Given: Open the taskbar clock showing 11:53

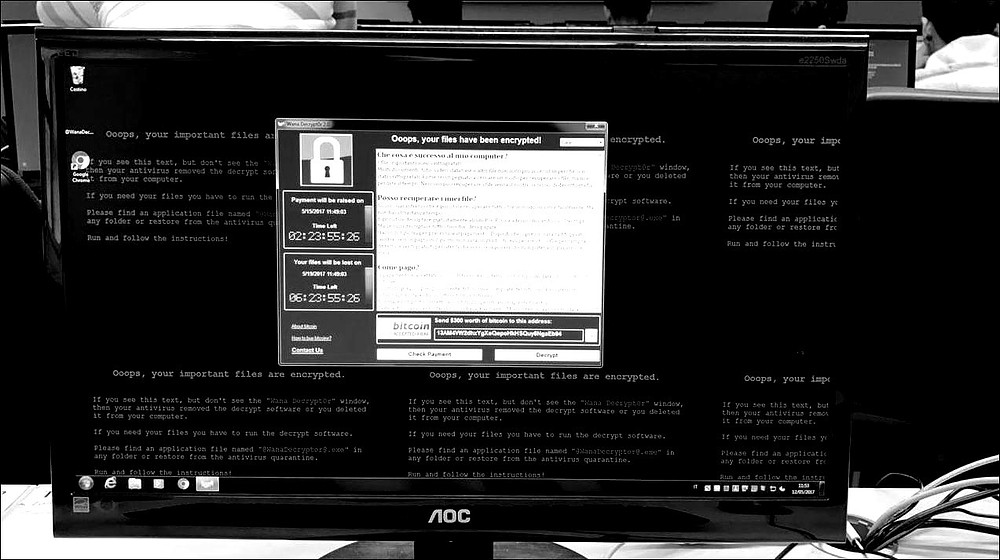Looking at the screenshot, I should pyautogui.click(x=803, y=489).
